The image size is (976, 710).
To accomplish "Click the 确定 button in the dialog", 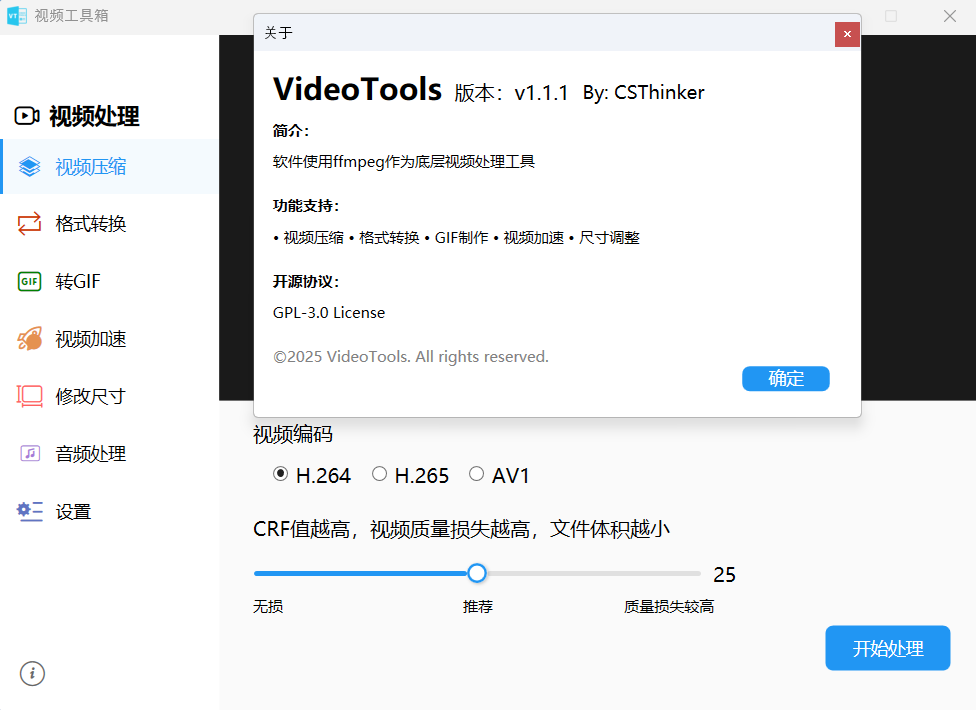I will (x=786, y=378).
